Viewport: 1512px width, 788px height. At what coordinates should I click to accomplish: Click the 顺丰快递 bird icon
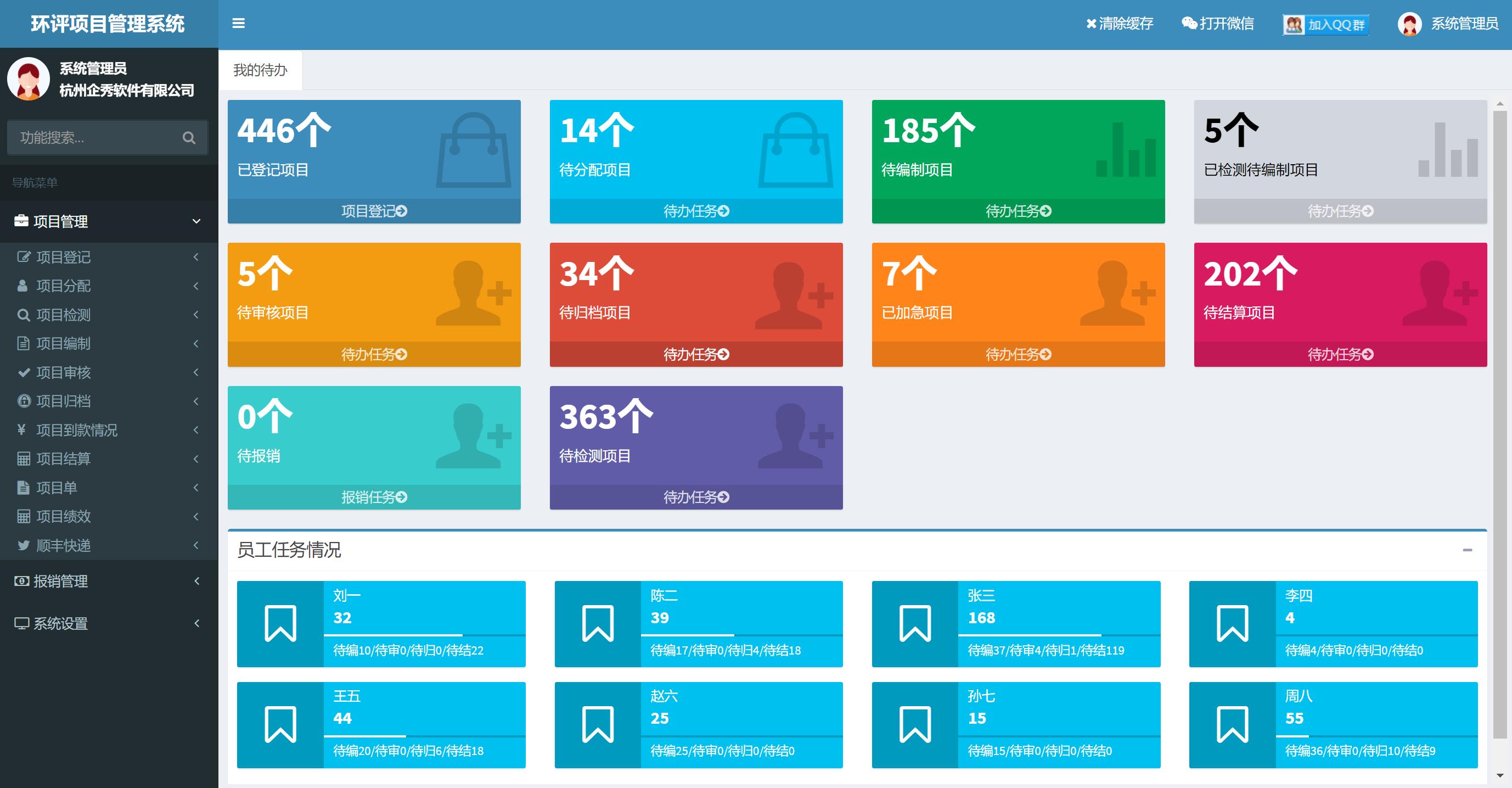(24, 545)
